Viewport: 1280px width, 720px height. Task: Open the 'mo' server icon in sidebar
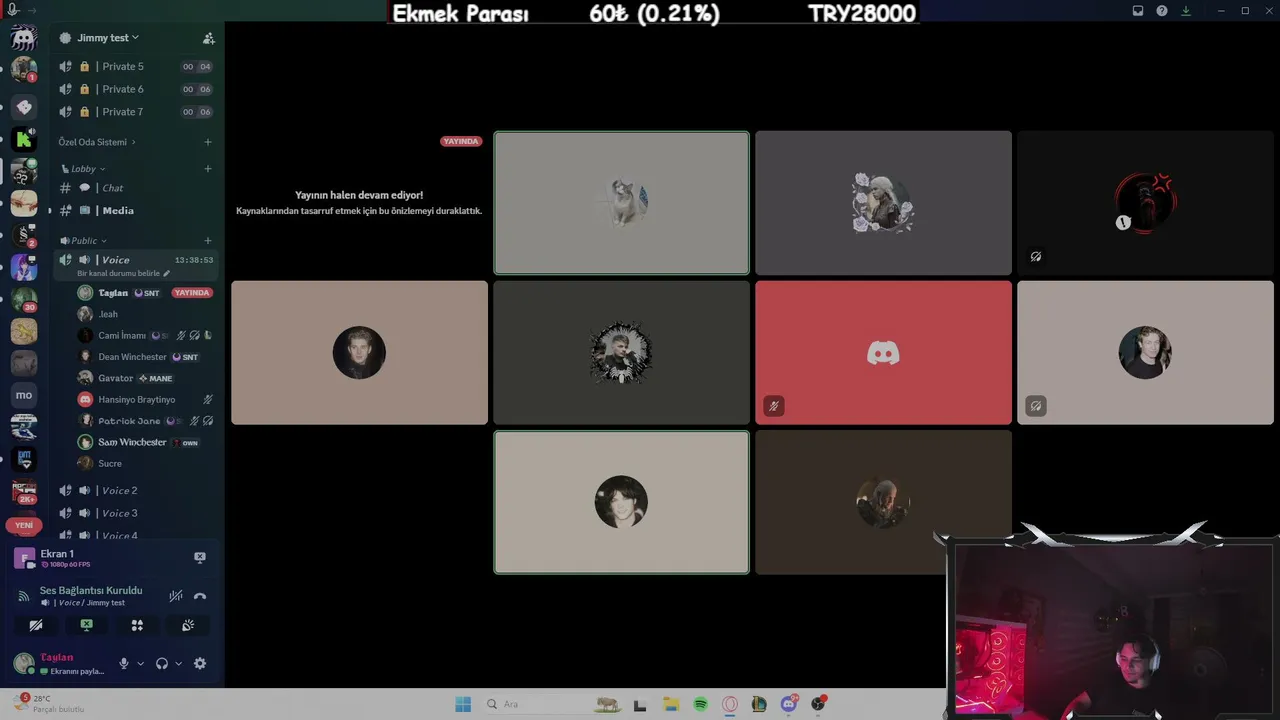coord(24,395)
